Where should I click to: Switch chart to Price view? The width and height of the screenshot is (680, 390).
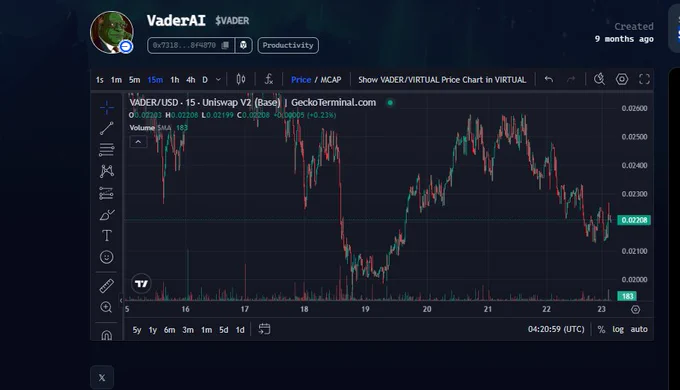301,80
